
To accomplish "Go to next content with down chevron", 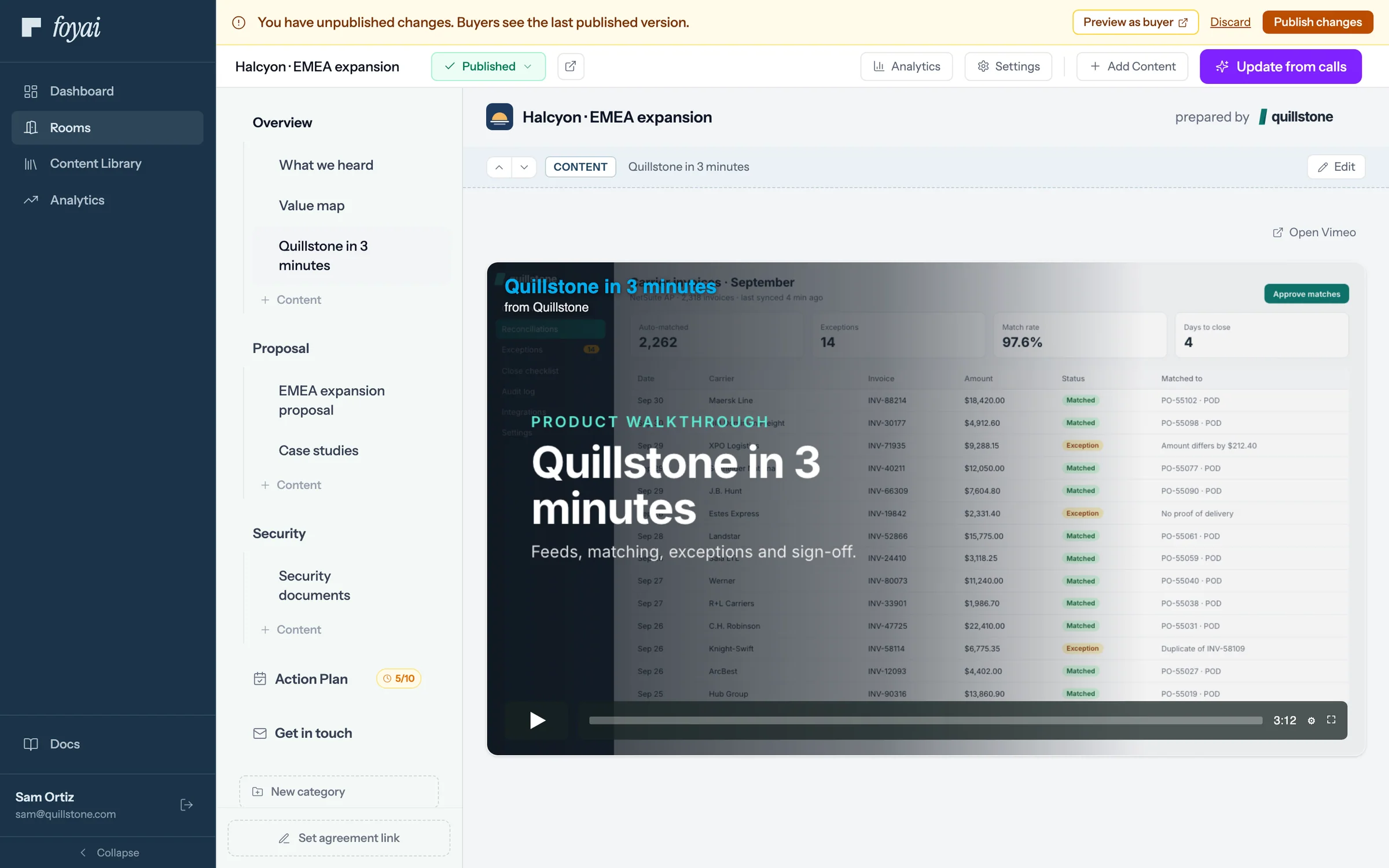I will coord(524,167).
